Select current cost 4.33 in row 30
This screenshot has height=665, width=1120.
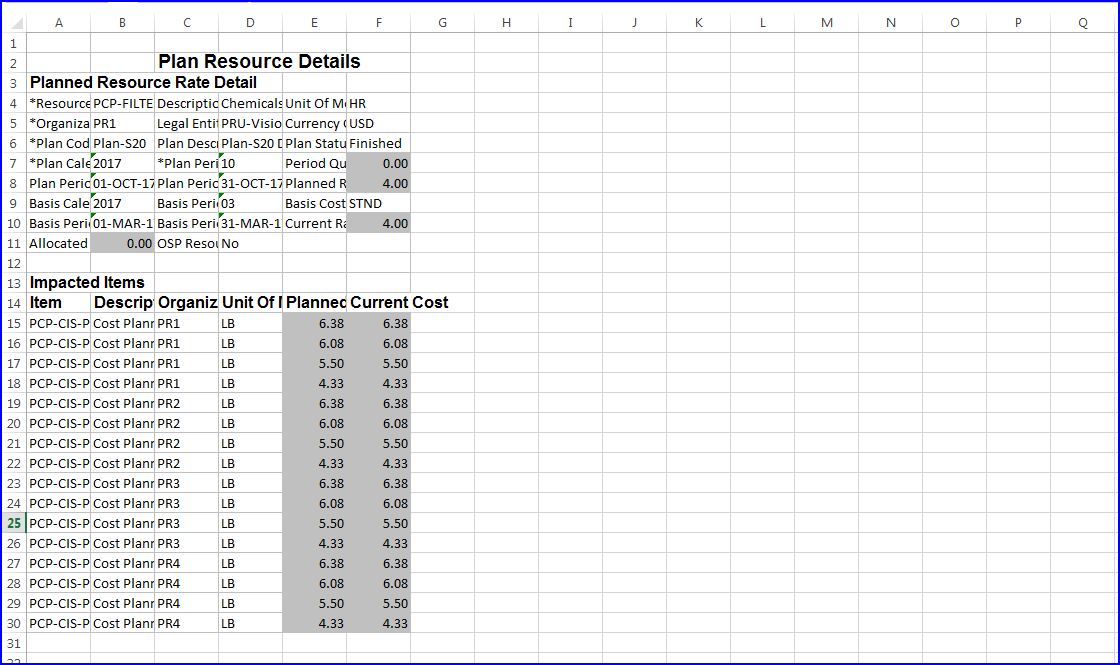379,623
